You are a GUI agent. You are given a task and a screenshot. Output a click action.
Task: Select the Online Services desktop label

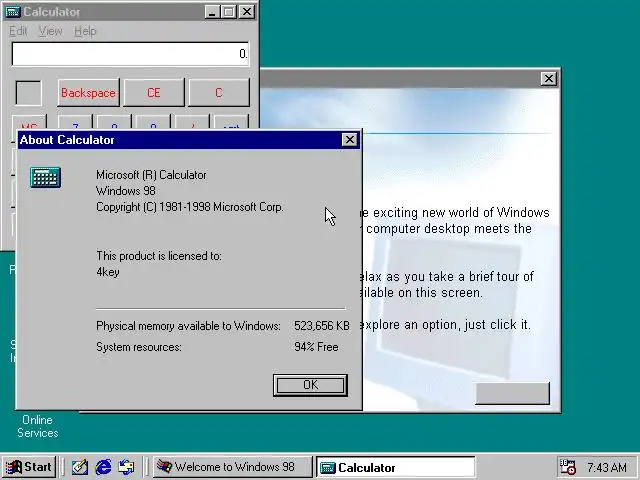38,427
